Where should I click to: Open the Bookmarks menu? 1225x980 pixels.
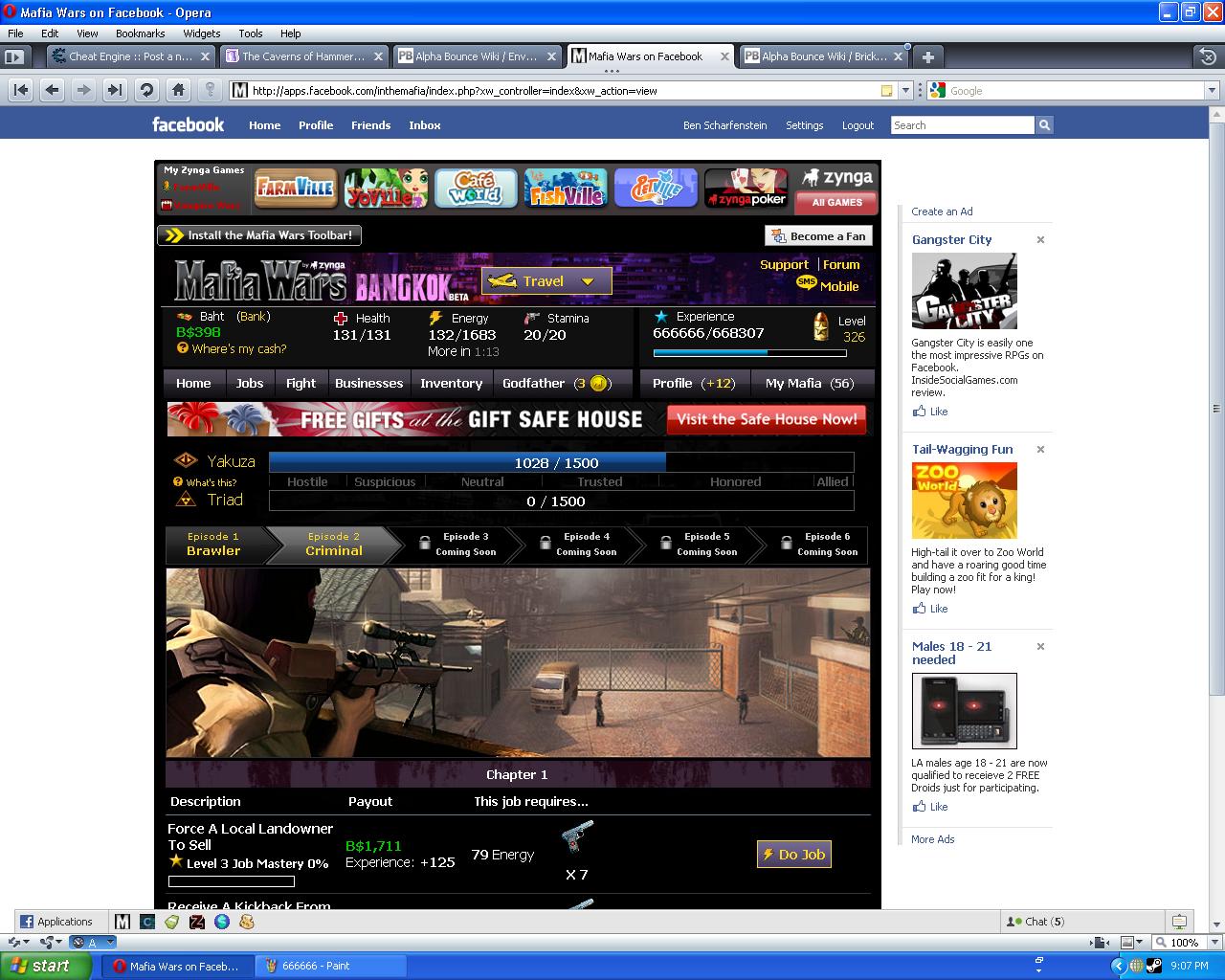click(x=140, y=33)
